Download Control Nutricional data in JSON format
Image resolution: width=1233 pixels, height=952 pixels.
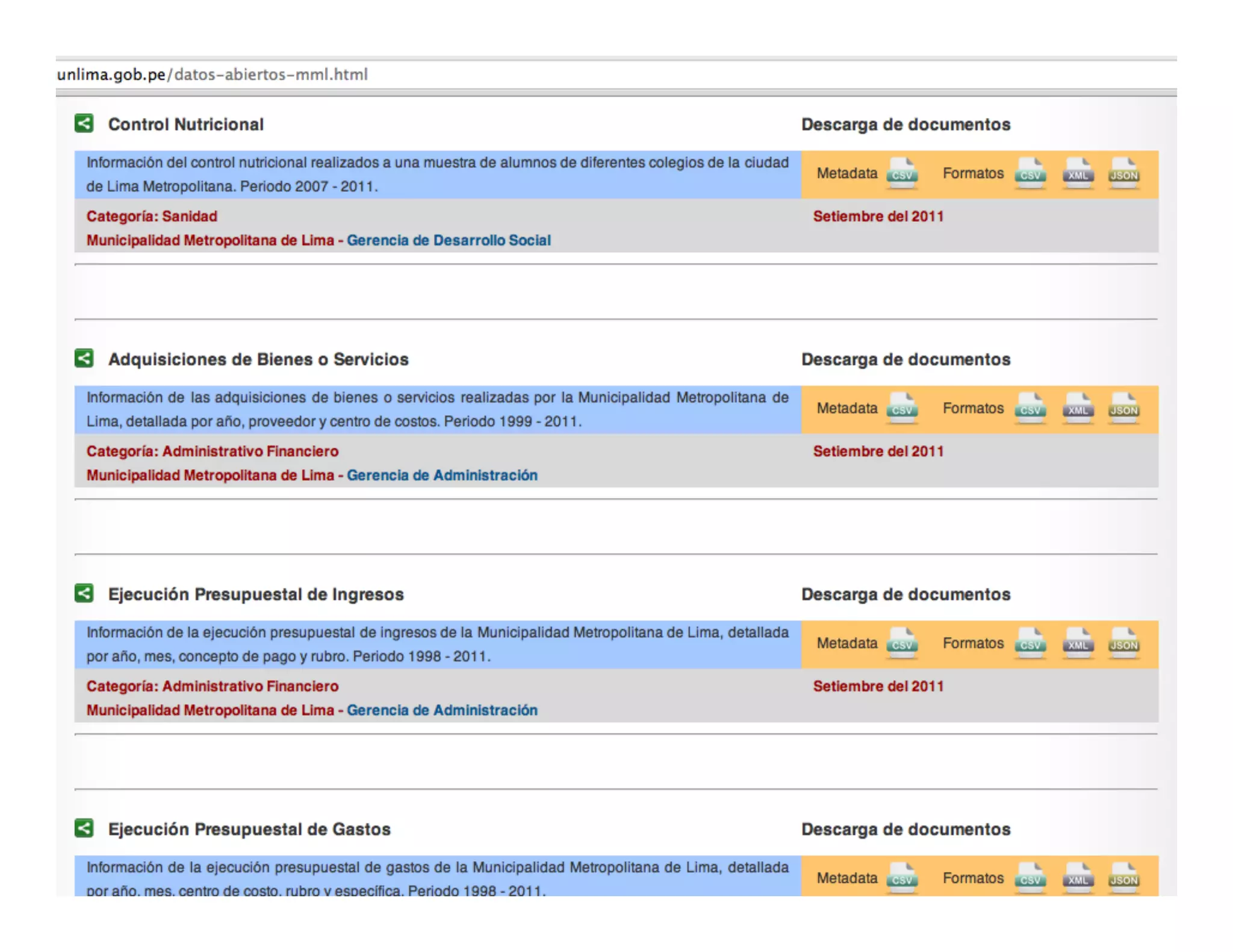click(1123, 173)
